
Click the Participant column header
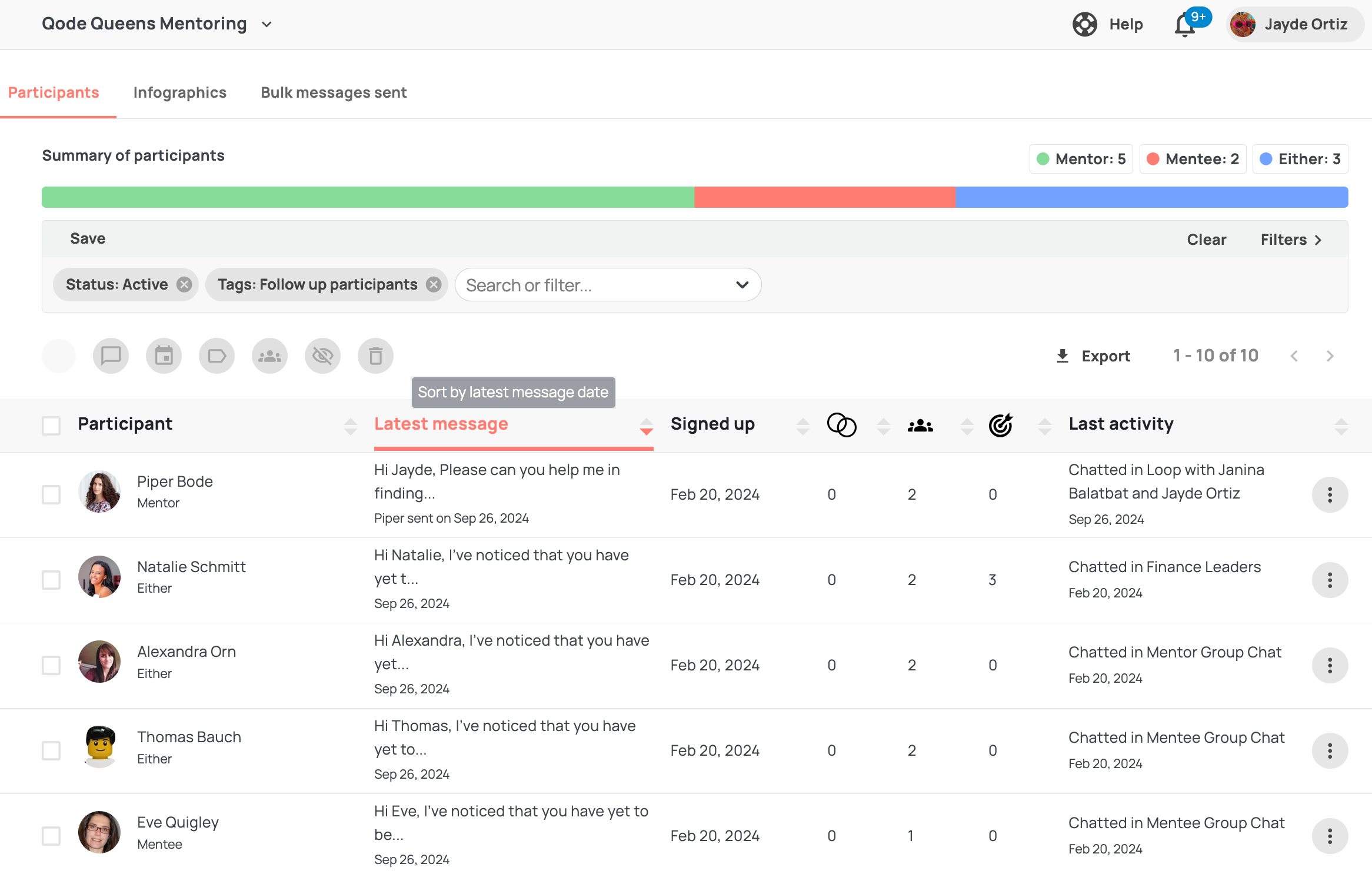point(125,424)
